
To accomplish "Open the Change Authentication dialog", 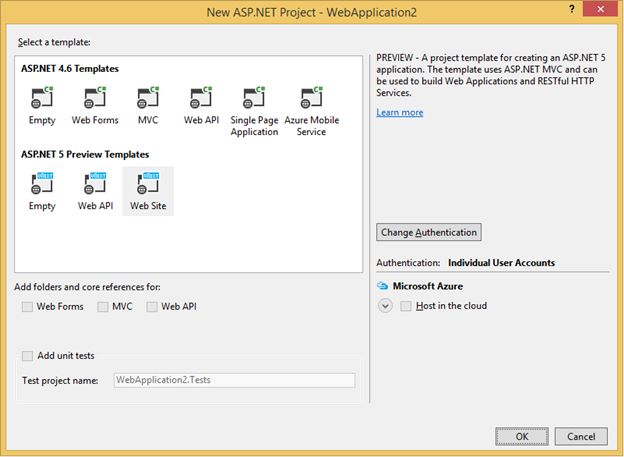I will pos(429,232).
